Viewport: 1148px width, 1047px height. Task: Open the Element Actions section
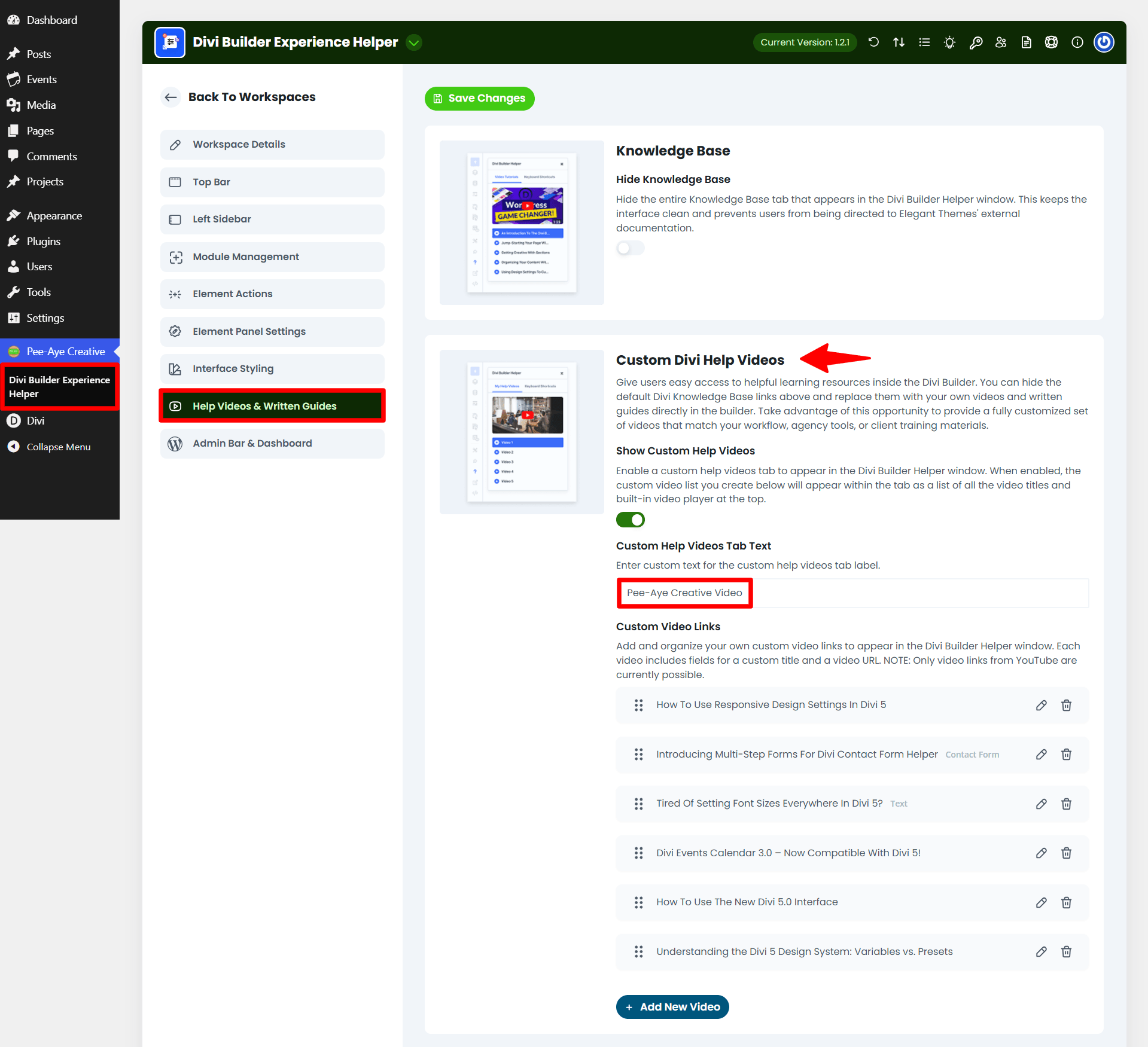click(x=272, y=294)
